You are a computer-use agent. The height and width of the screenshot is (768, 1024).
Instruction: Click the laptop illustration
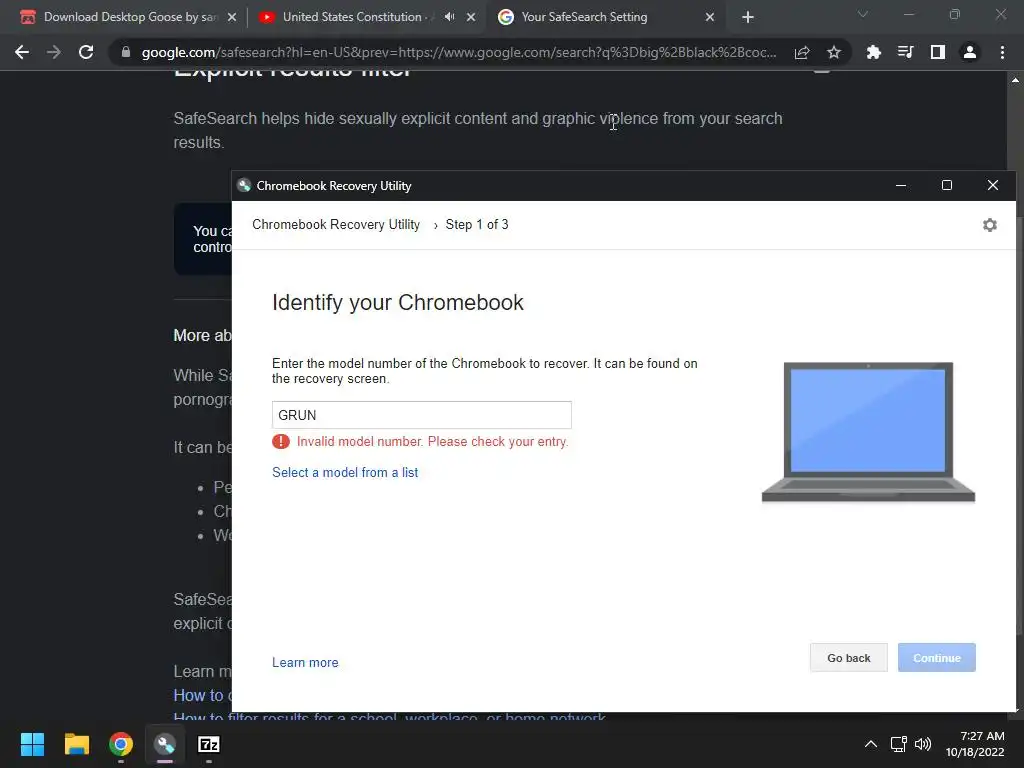(x=868, y=432)
